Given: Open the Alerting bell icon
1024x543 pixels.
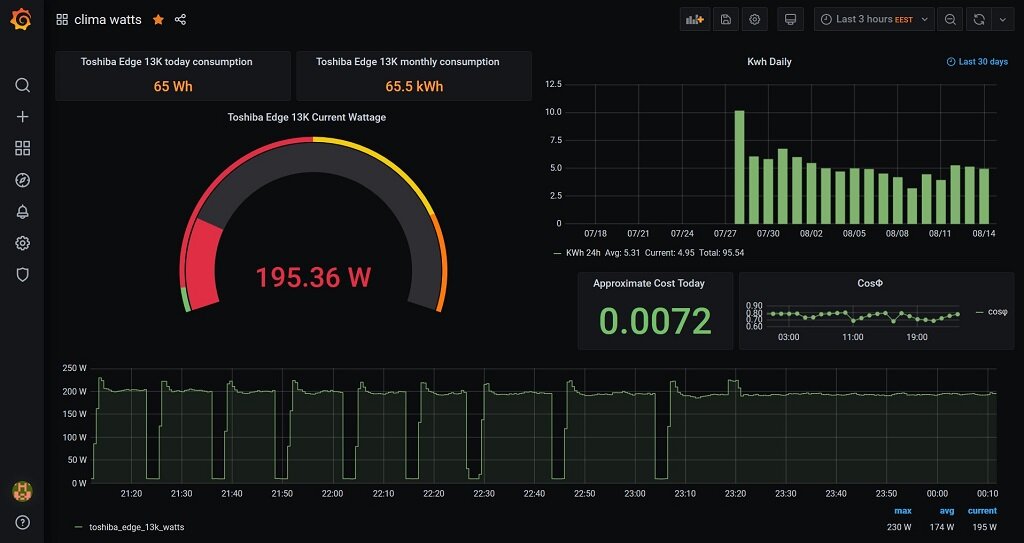Looking at the screenshot, I should tap(22, 212).
